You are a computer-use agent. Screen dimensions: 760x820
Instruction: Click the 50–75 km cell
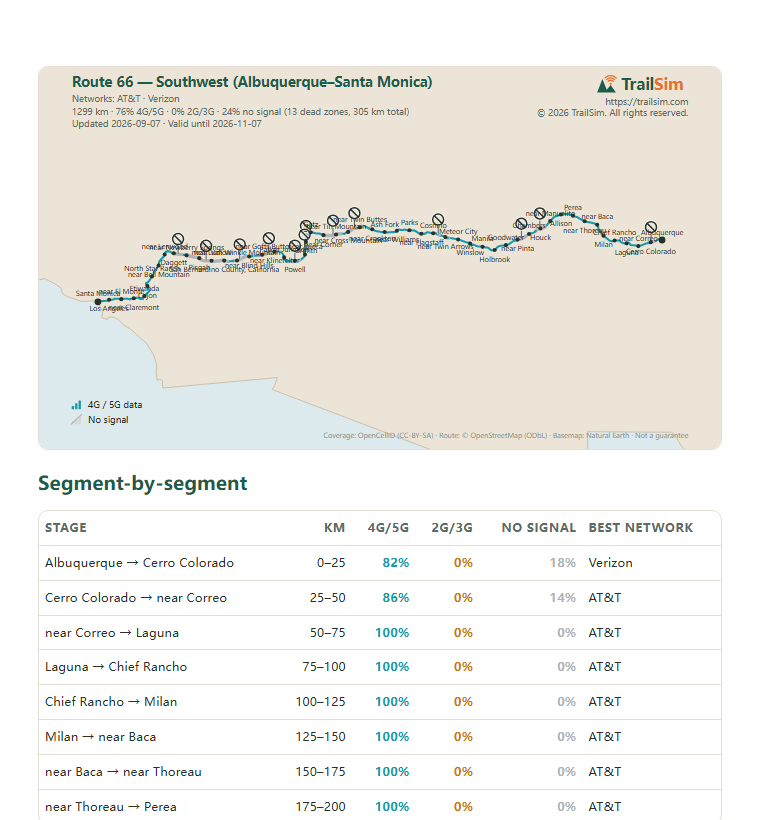coord(327,633)
